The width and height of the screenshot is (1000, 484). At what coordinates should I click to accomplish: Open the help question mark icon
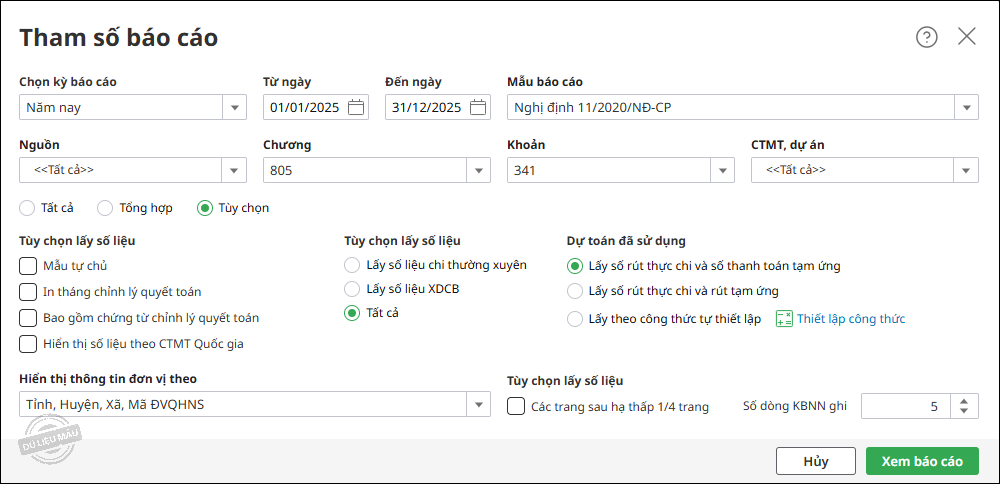coord(927,38)
